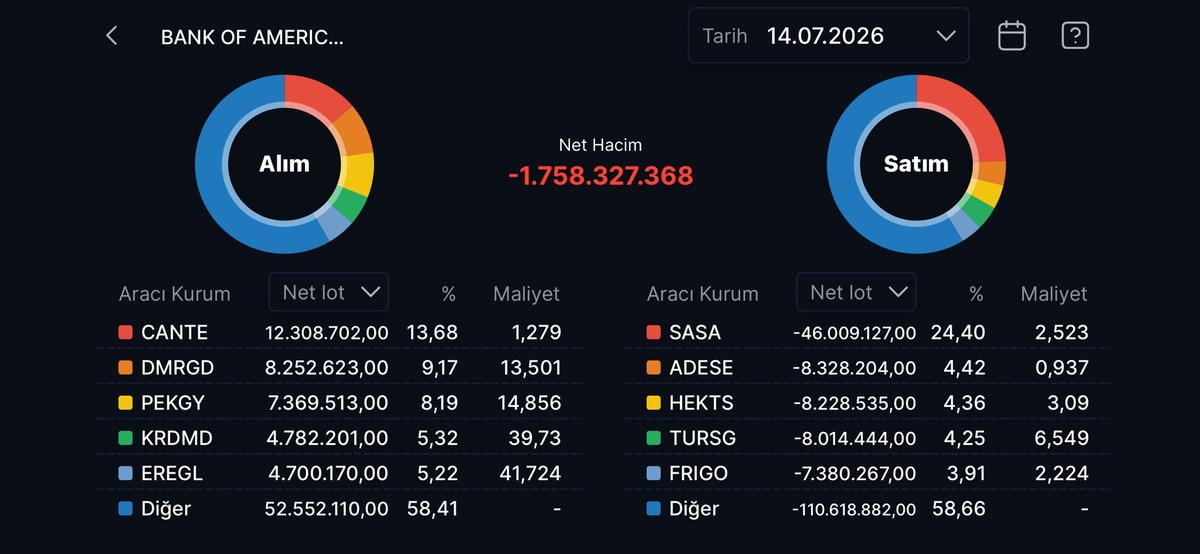Screen dimensions: 1200x554
Task: Expand the Tarih date dropdown
Action: coord(829,36)
